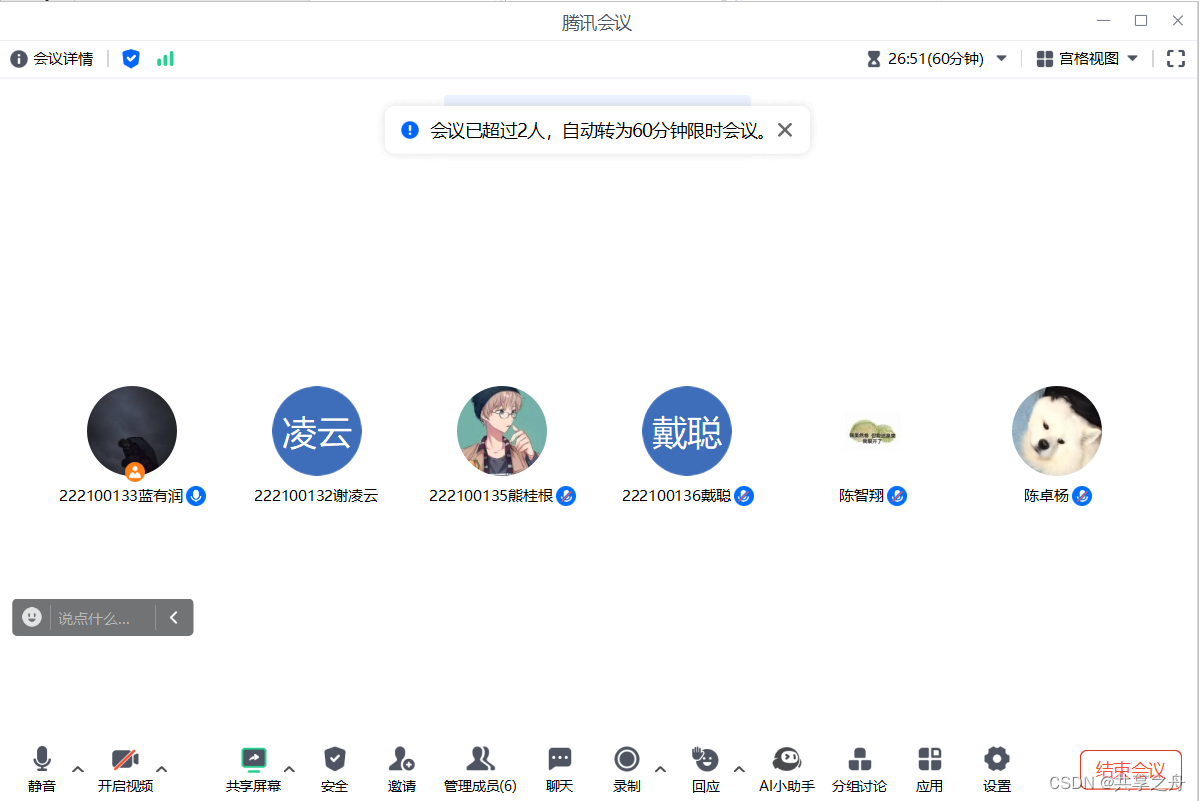Screen dimensions: 1201x801
Task: Click orange host badge on 蓝有润 avatar
Action: point(135,472)
